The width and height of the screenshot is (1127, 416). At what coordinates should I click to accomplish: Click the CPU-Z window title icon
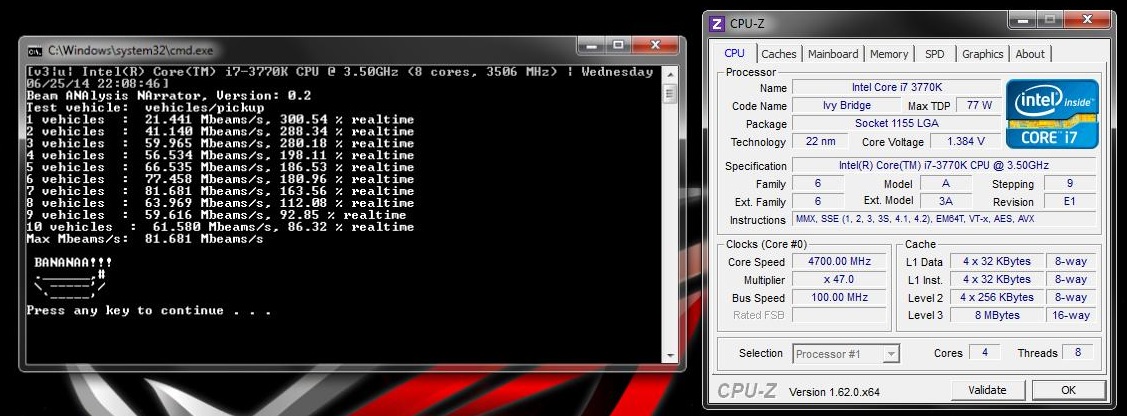click(717, 24)
